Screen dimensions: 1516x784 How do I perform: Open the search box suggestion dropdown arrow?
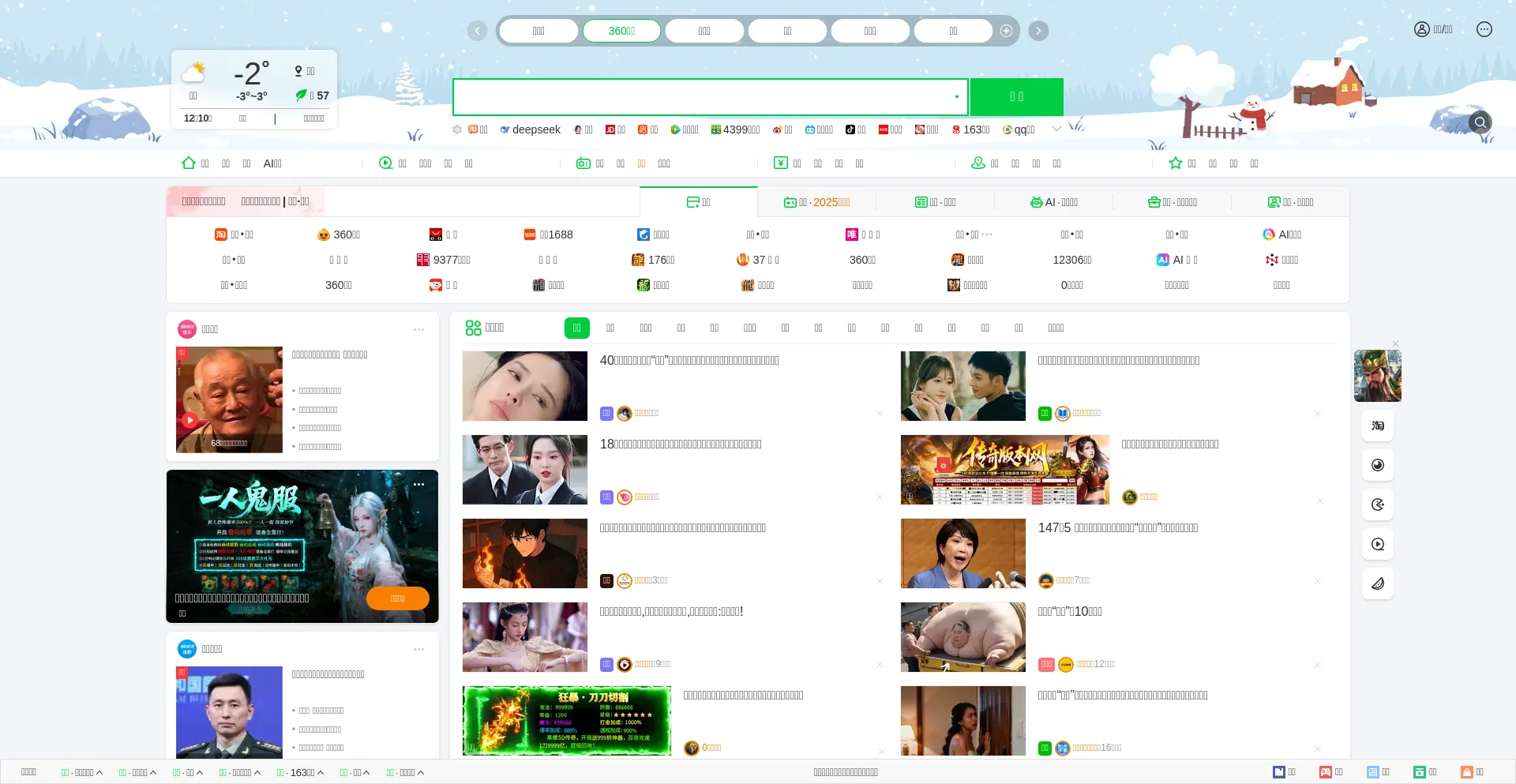[956, 97]
